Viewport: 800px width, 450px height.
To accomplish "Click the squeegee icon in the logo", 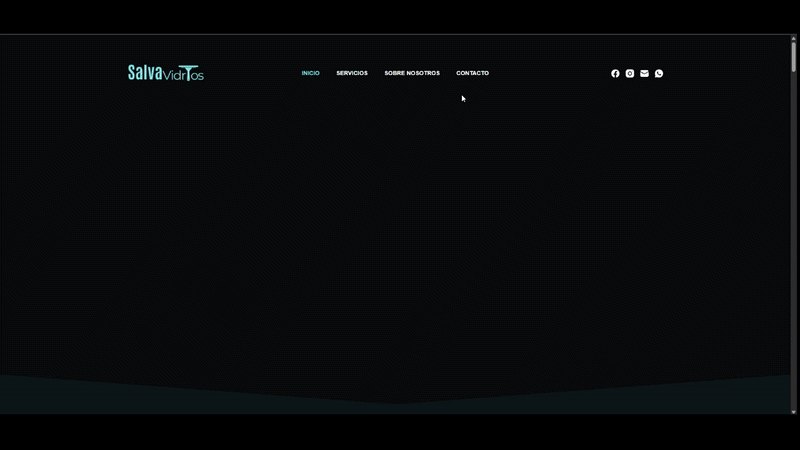I will coord(188,73).
